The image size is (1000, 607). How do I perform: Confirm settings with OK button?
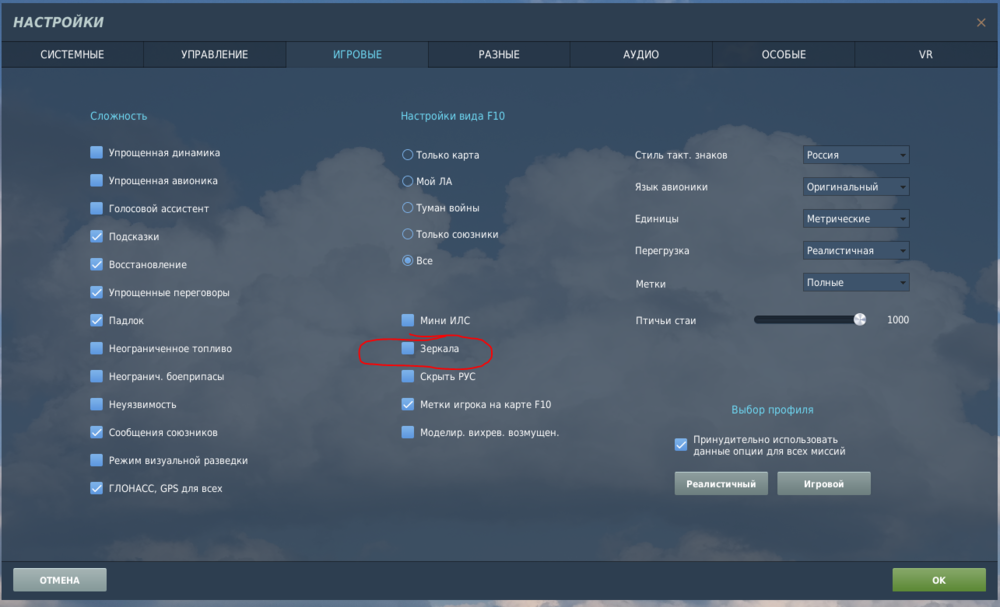tap(939, 580)
